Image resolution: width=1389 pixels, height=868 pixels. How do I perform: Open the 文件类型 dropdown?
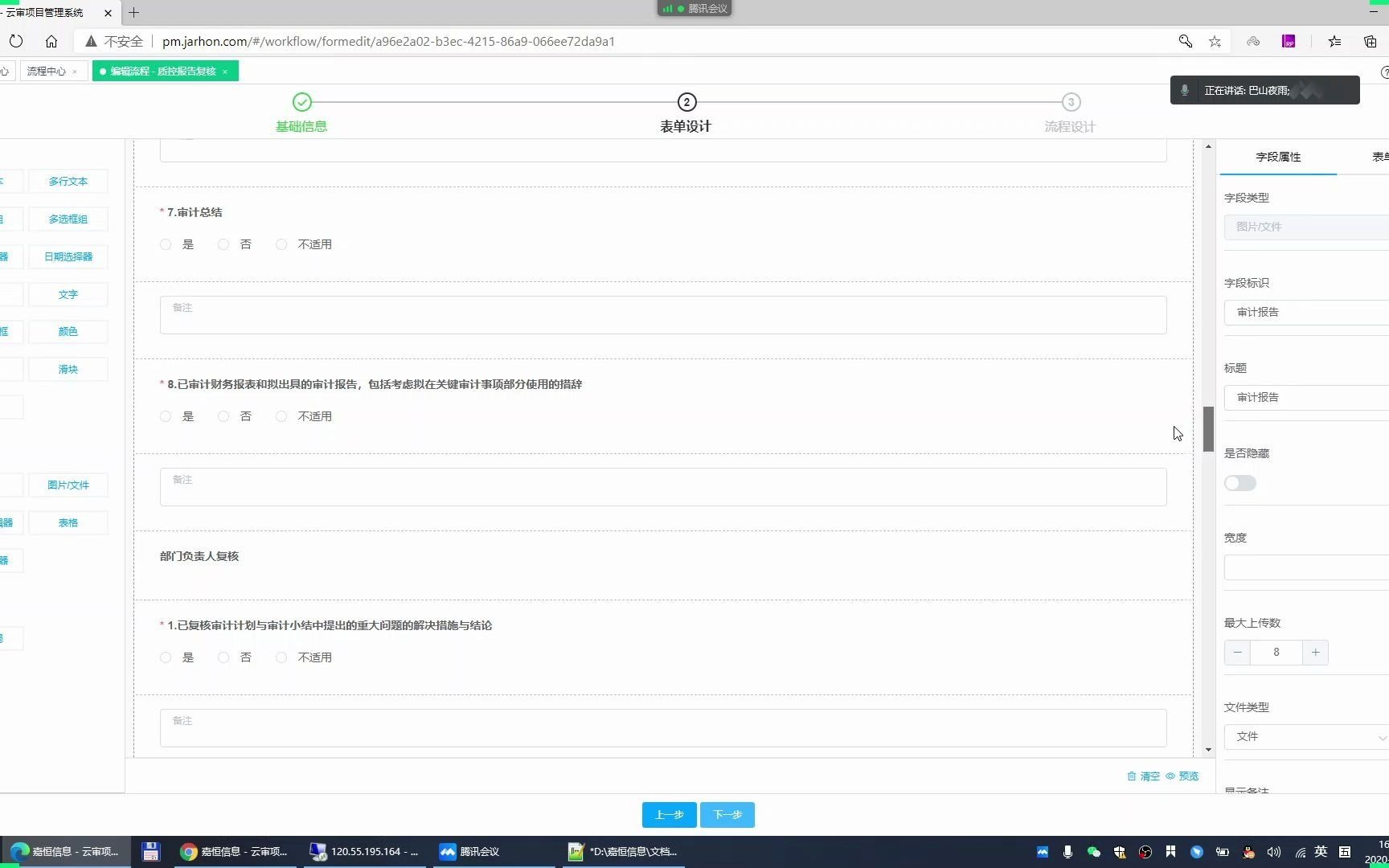click(x=1306, y=737)
